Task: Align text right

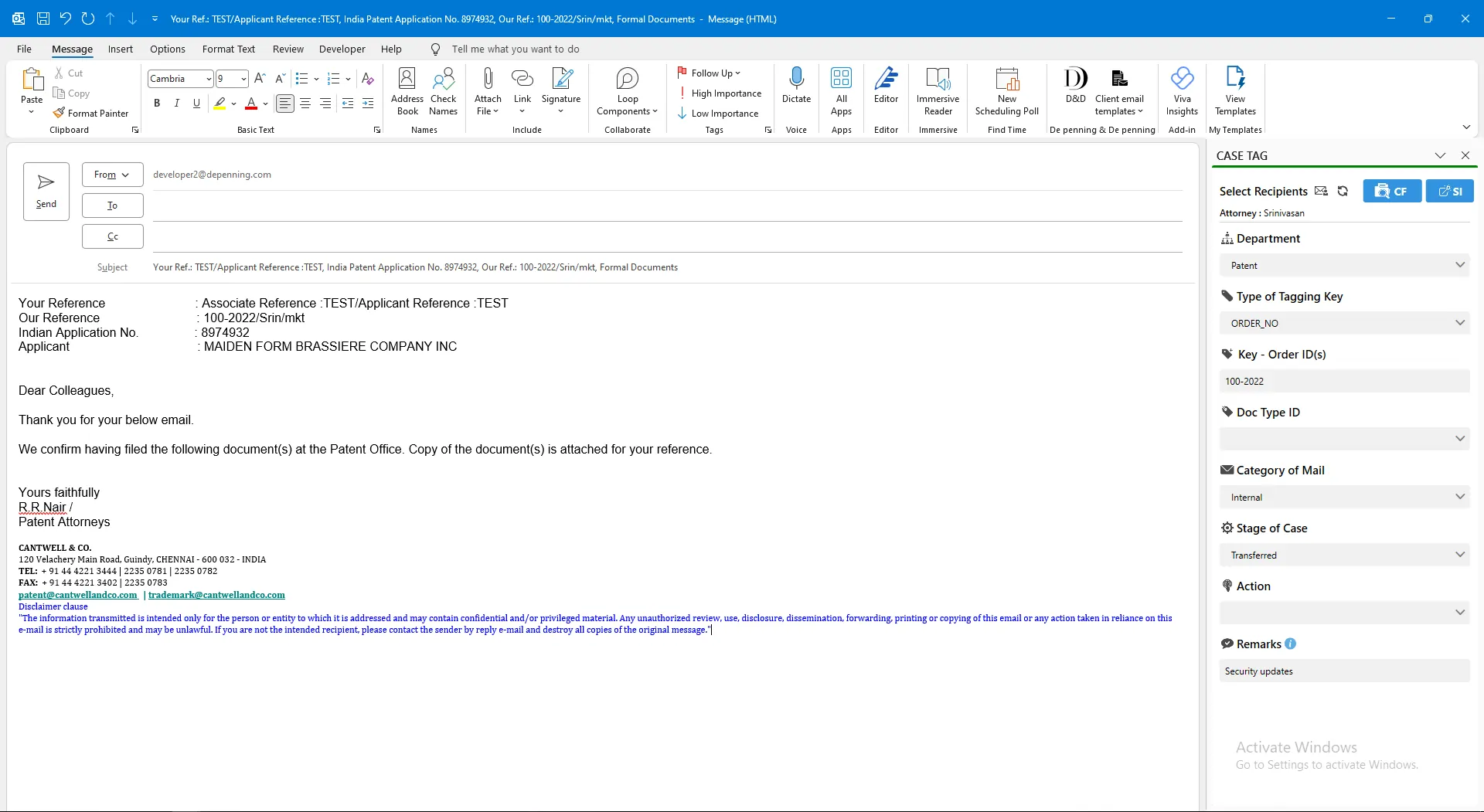Action: pyautogui.click(x=325, y=104)
